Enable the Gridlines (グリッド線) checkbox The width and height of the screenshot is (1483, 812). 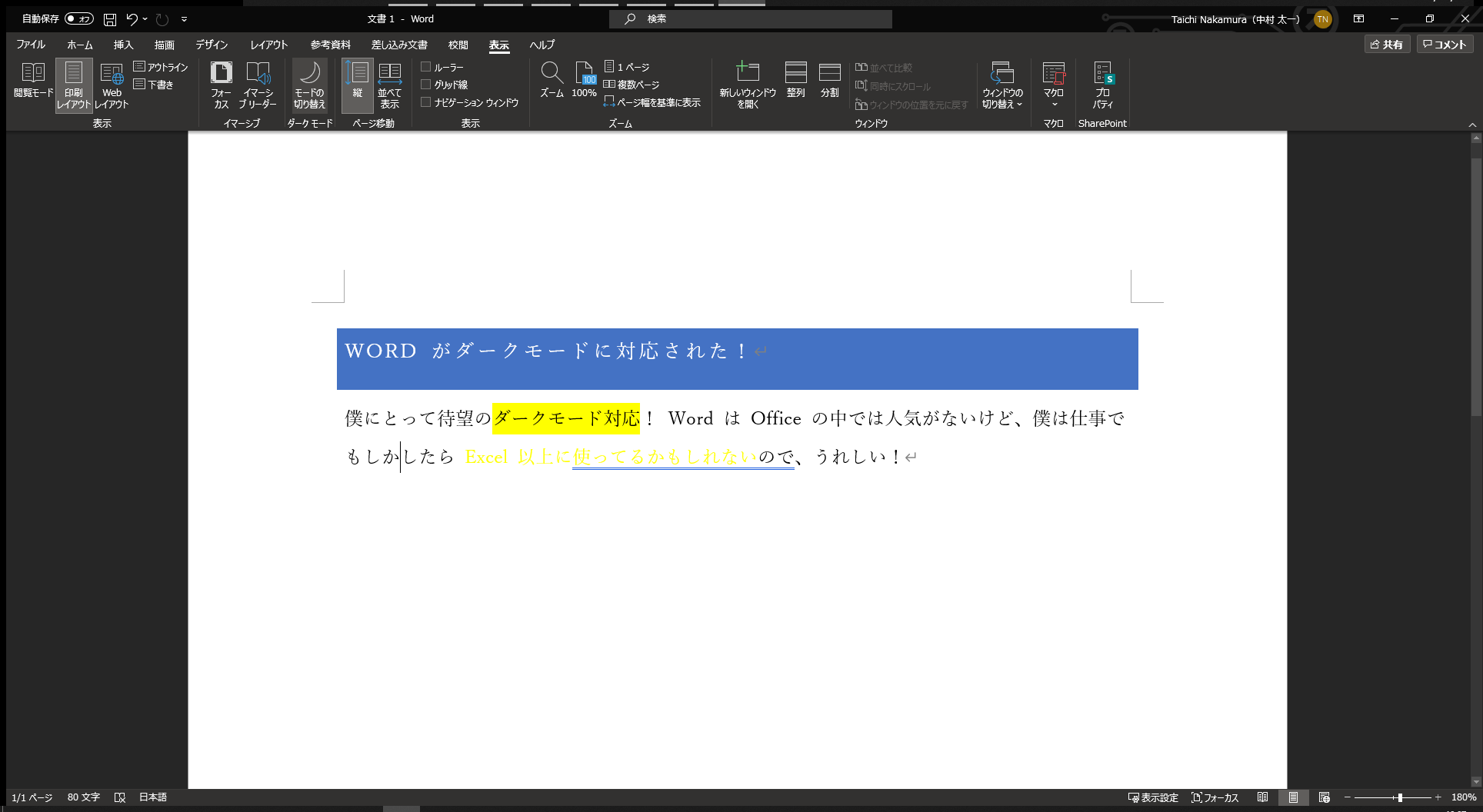[425, 85]
